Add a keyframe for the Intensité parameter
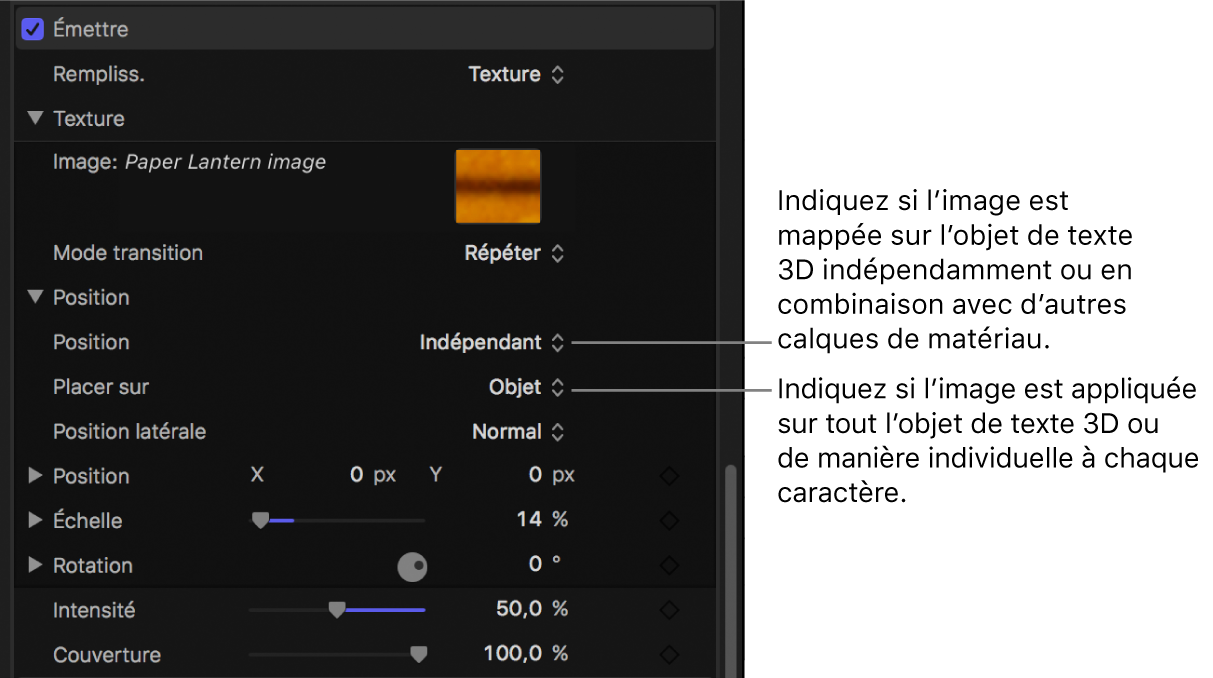Screen dimensions: 1213x678 pos(668,610)
